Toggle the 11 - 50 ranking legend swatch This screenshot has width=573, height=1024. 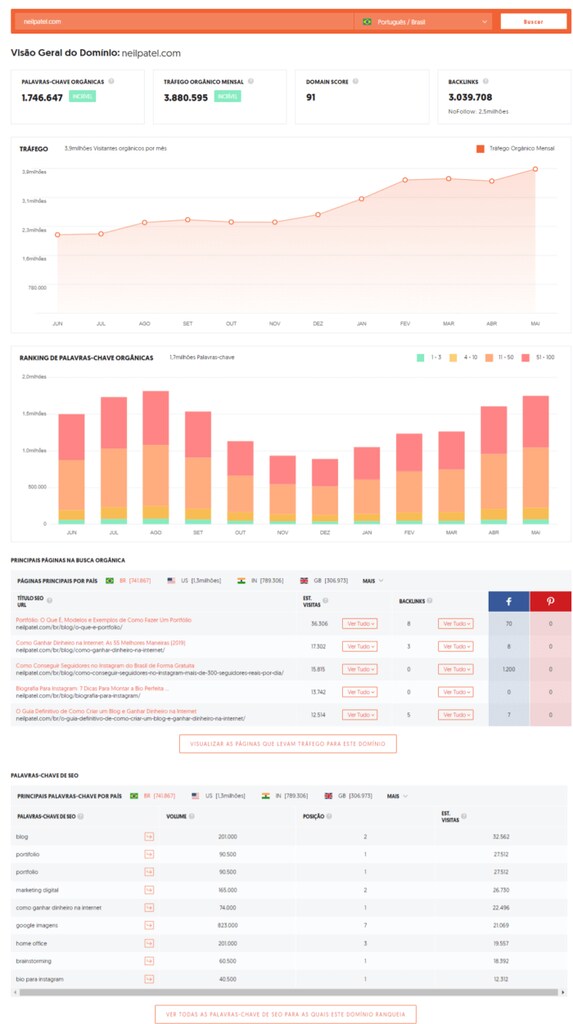pyautogui.click(x=488, y=358)
